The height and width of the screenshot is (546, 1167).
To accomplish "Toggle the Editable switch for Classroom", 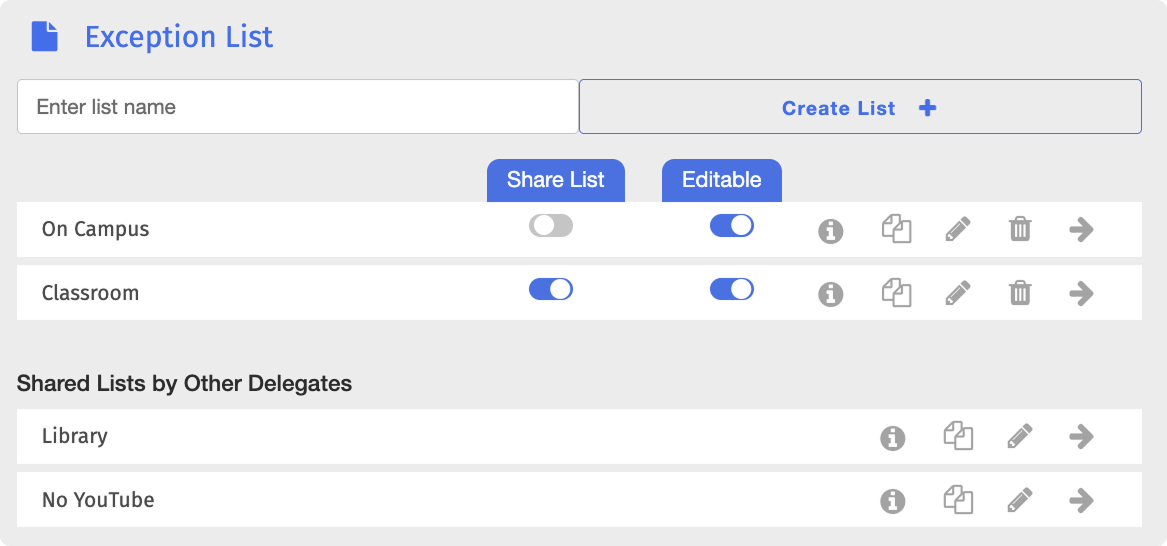I will click(732, 289).
